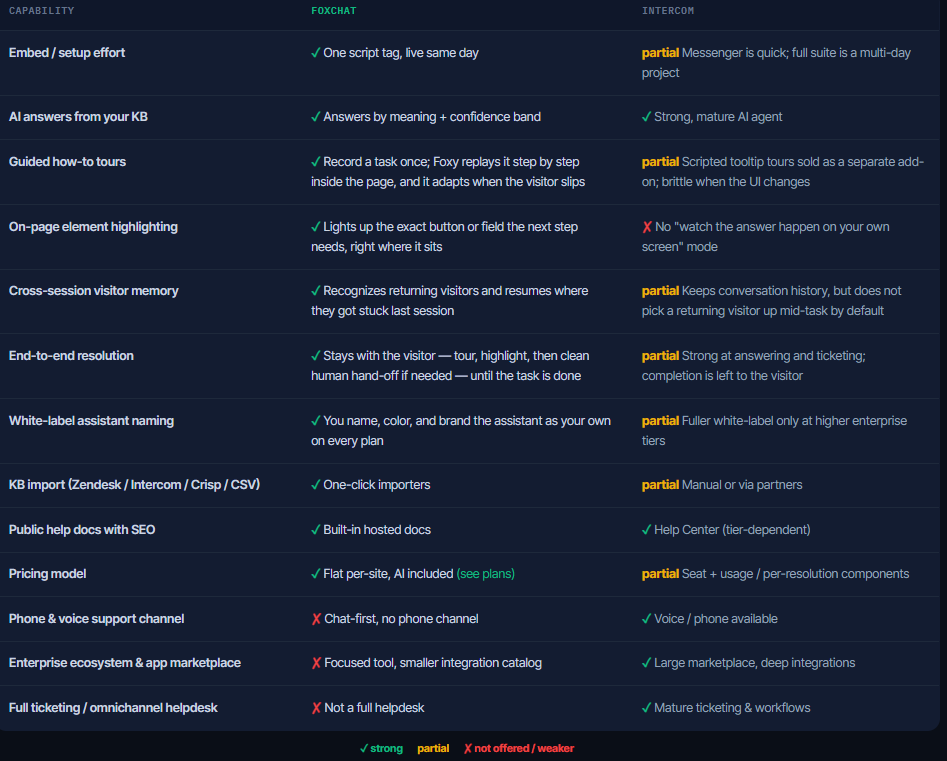
Task: Click "Fuller white-label only" Intercom cell
Action: 774,431
